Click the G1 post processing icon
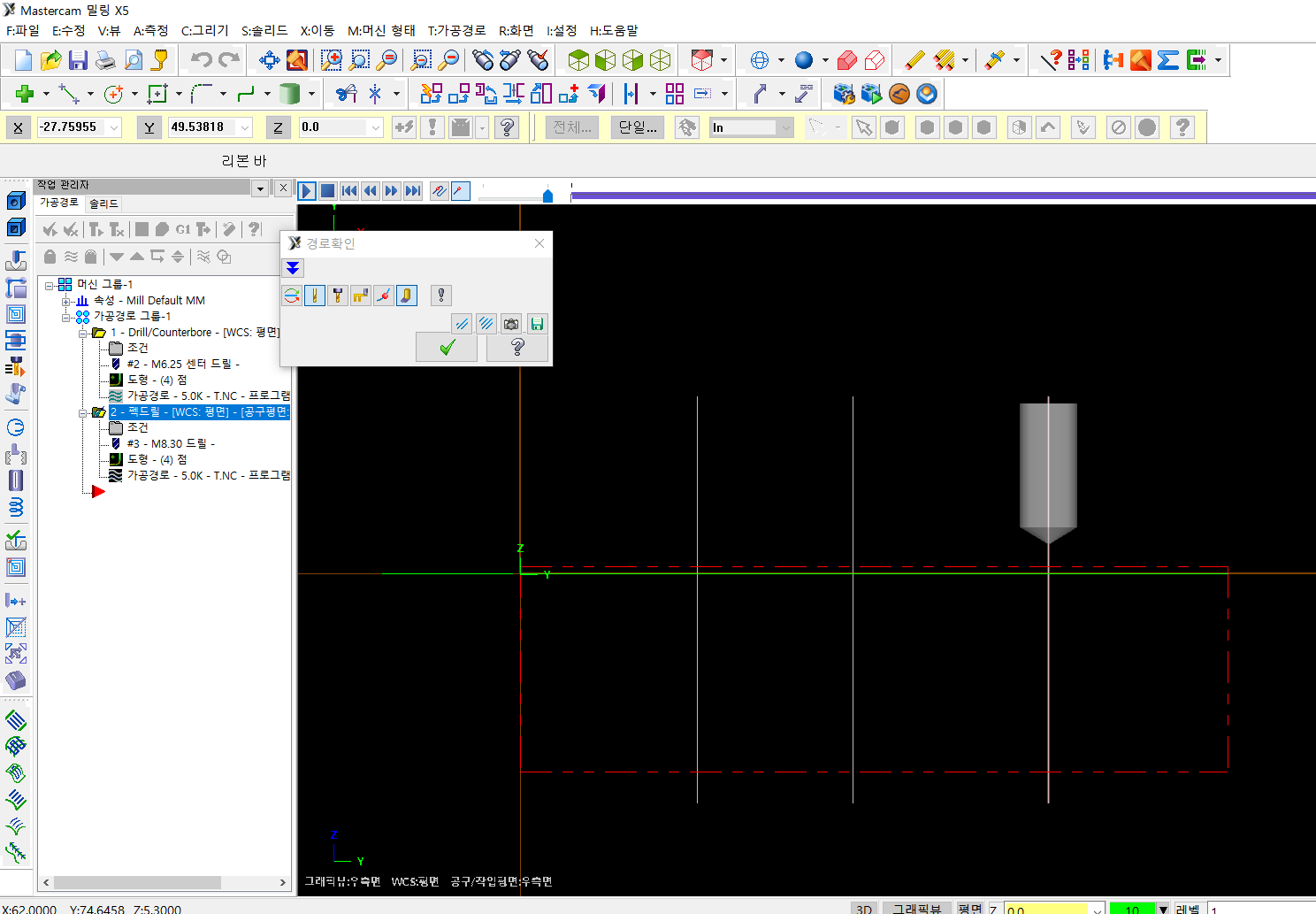The width and height of the screenshot is (1316, 914). pyautogui.click(x=183, y=229)
